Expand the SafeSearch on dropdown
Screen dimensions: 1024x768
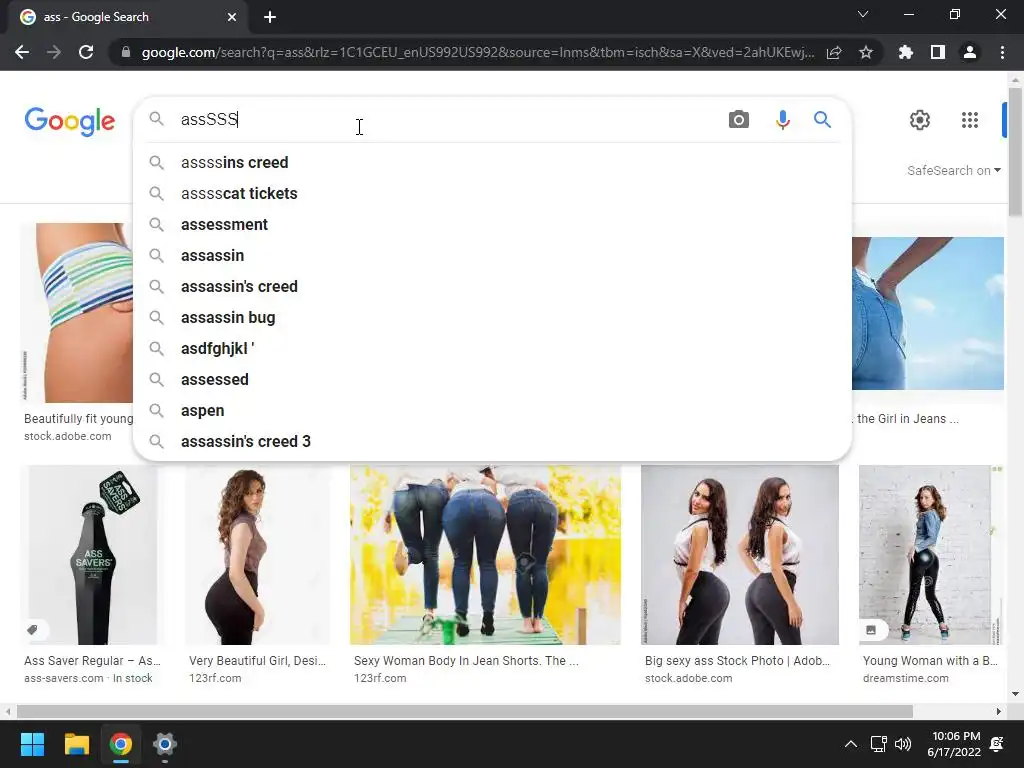pyautogui.click(x=953, y=170)
